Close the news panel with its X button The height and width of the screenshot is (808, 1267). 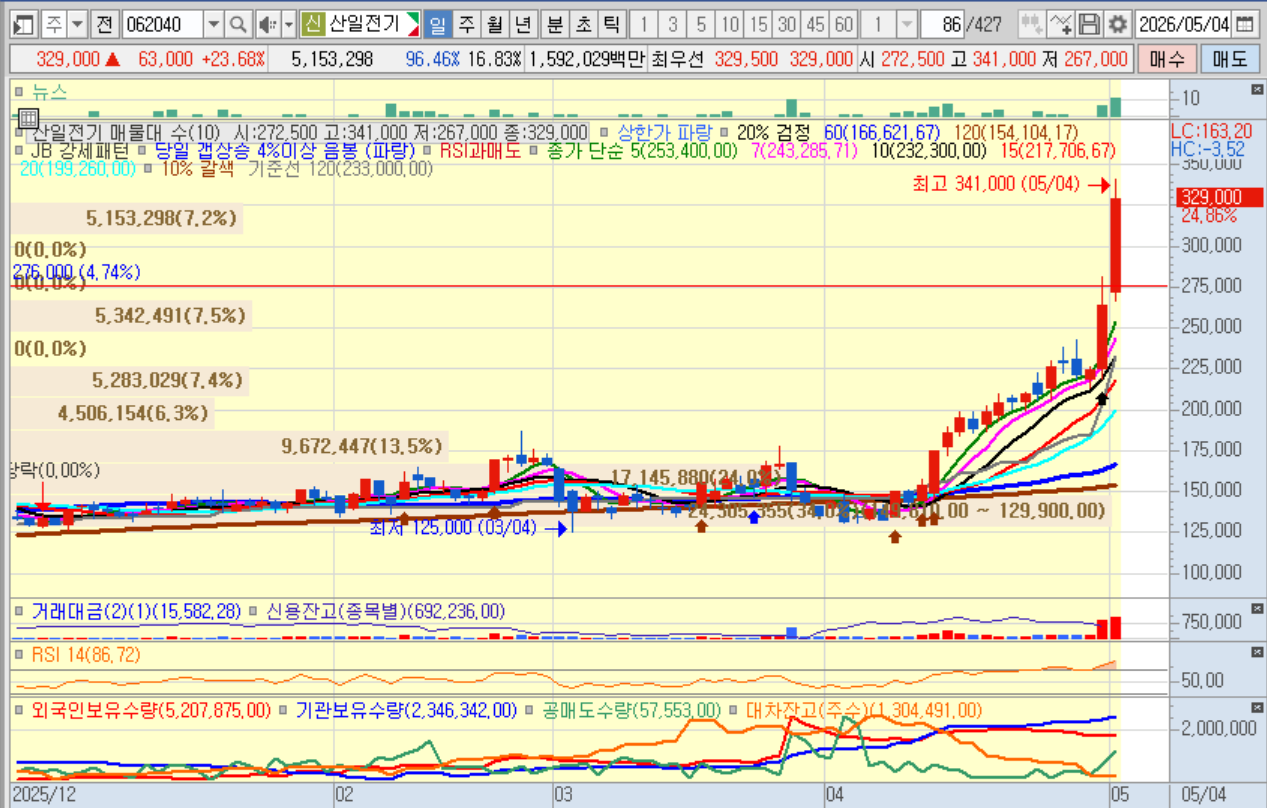pyautogui.click(x=1257, y=90)
